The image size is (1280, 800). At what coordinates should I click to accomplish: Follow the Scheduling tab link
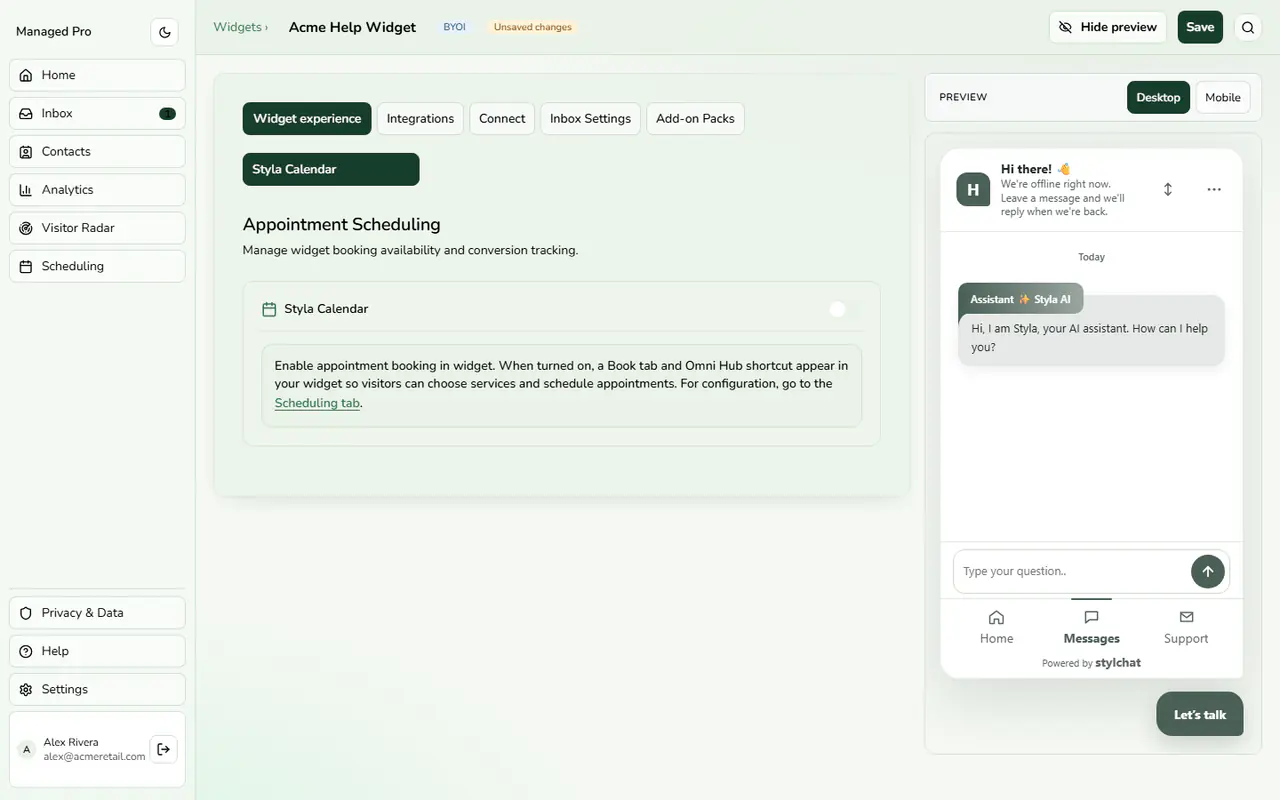pyautogui.click(x=317, y=403)
